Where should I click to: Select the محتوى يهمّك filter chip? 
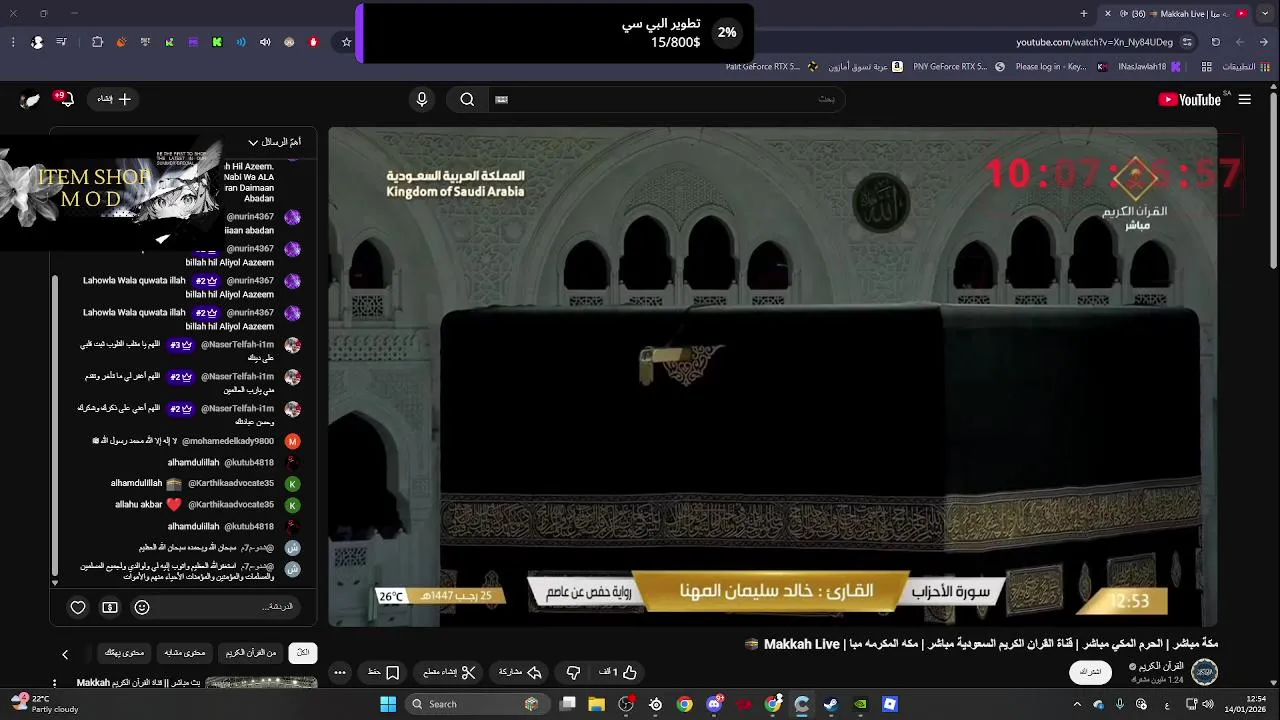125,652
